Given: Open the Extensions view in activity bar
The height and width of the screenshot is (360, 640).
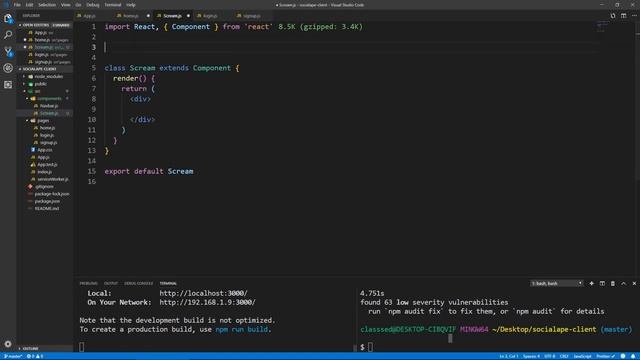Looking at the screenshot, I should (8, 84).
